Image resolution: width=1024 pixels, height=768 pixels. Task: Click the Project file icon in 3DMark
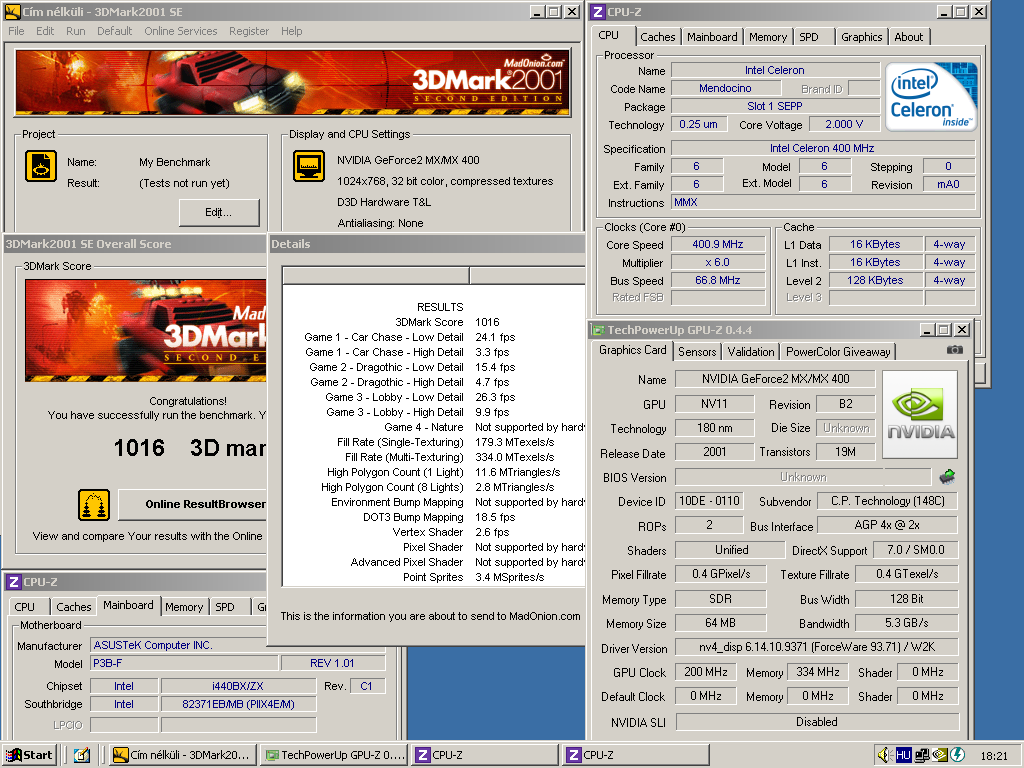click(x=40, y=165)
